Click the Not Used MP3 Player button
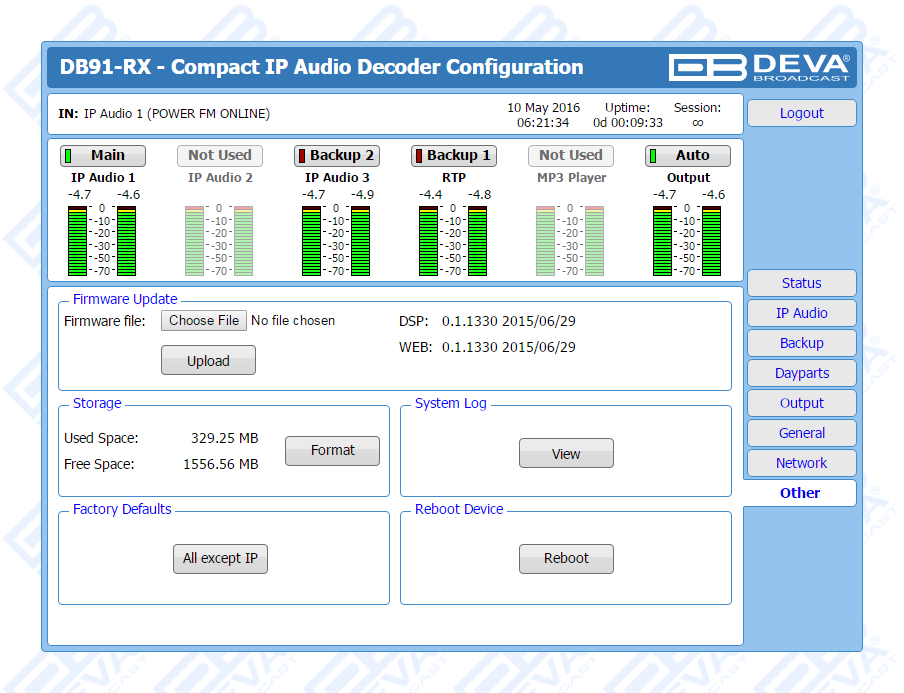 tap(571, 156)
